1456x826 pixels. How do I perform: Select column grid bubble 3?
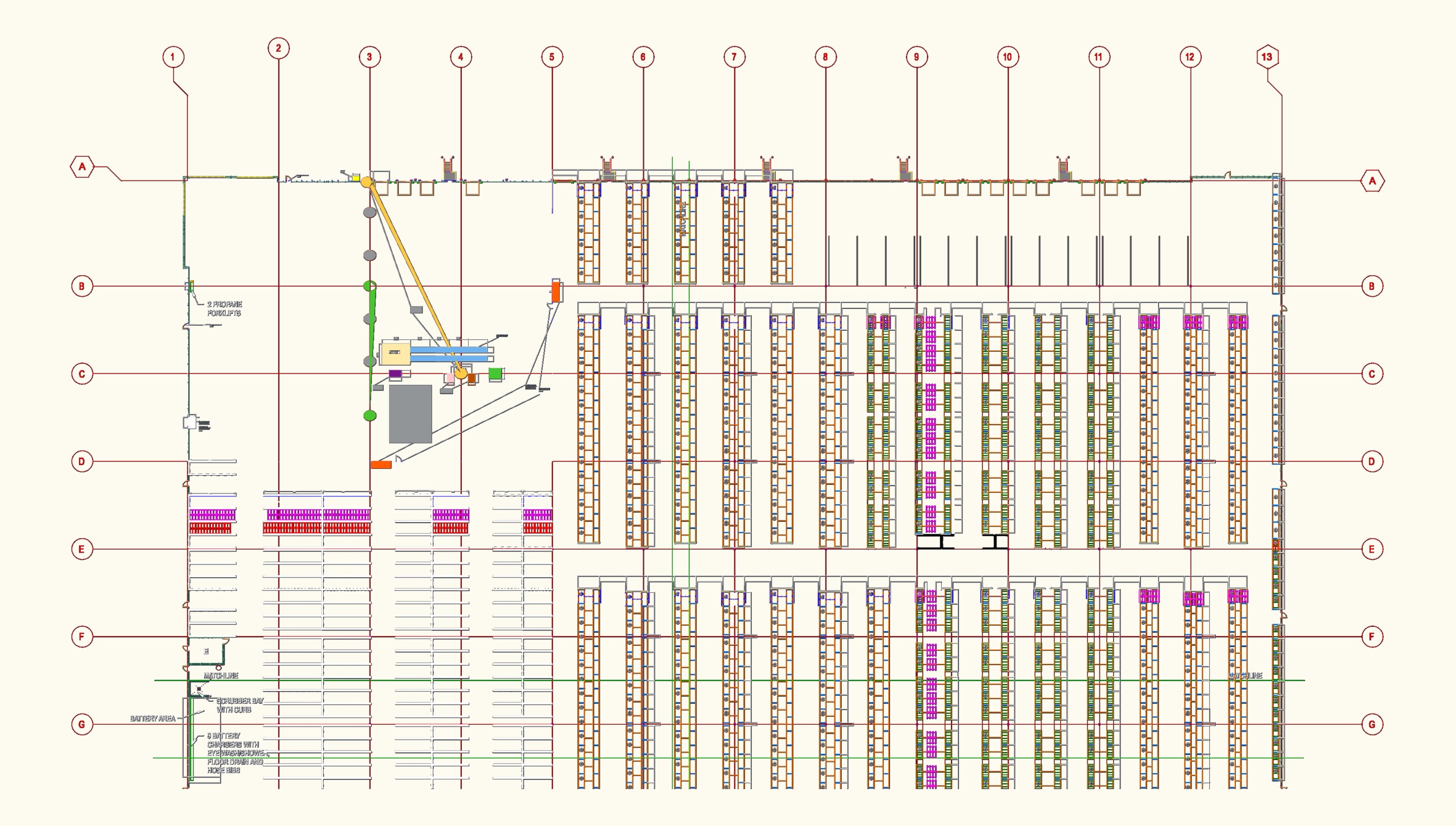click(x=370, y=57)
